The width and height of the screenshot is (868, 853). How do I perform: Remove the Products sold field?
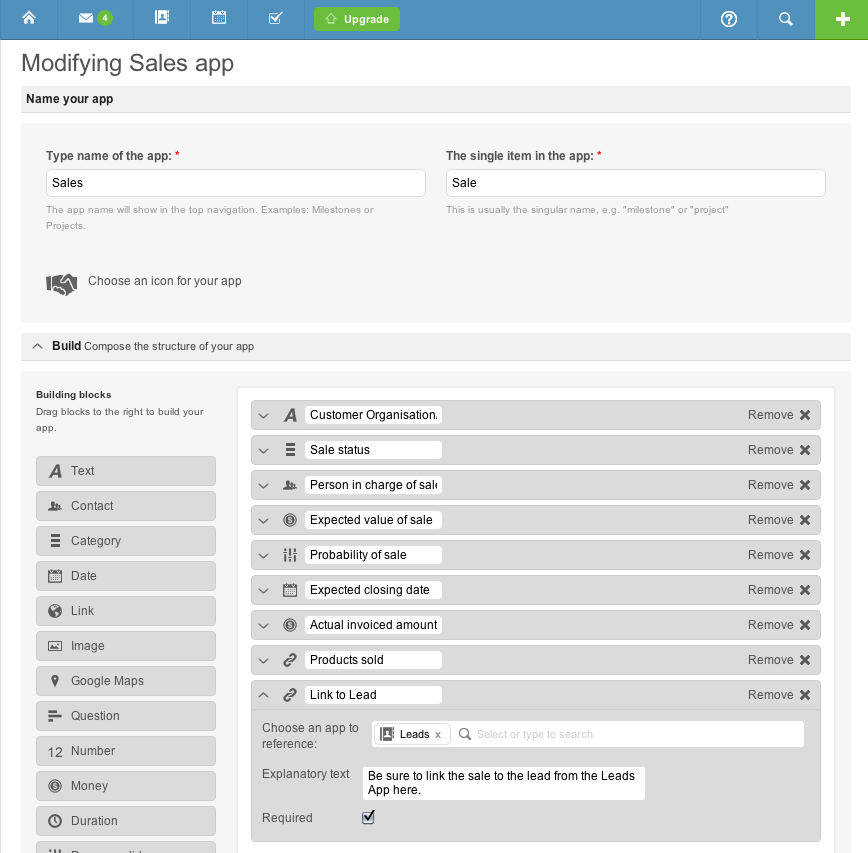tap(779, 660)
